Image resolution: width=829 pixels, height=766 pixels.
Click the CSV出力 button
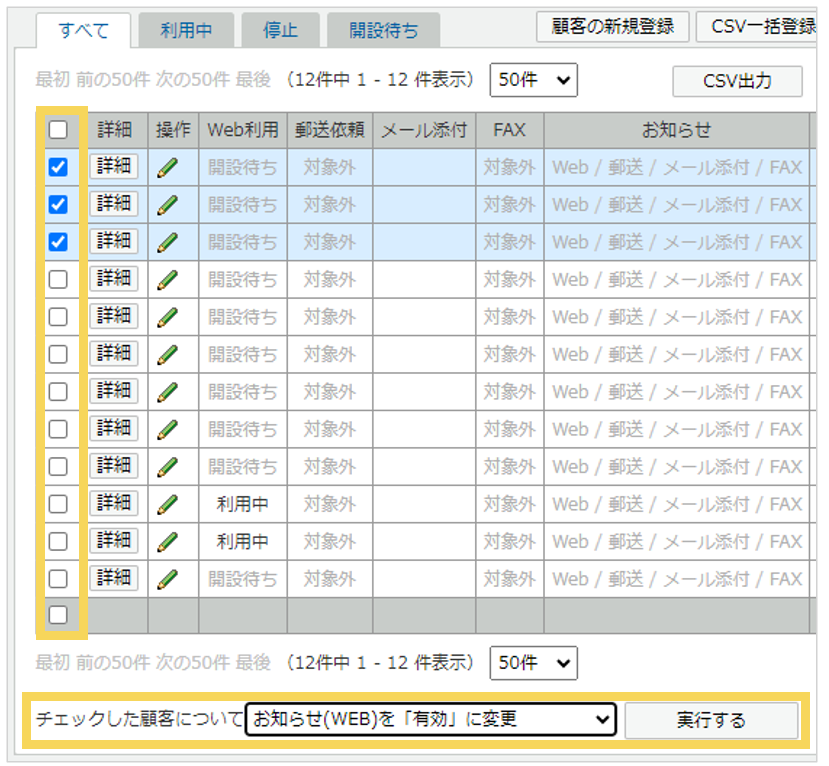pyautogui.click(x=737, y=81)
